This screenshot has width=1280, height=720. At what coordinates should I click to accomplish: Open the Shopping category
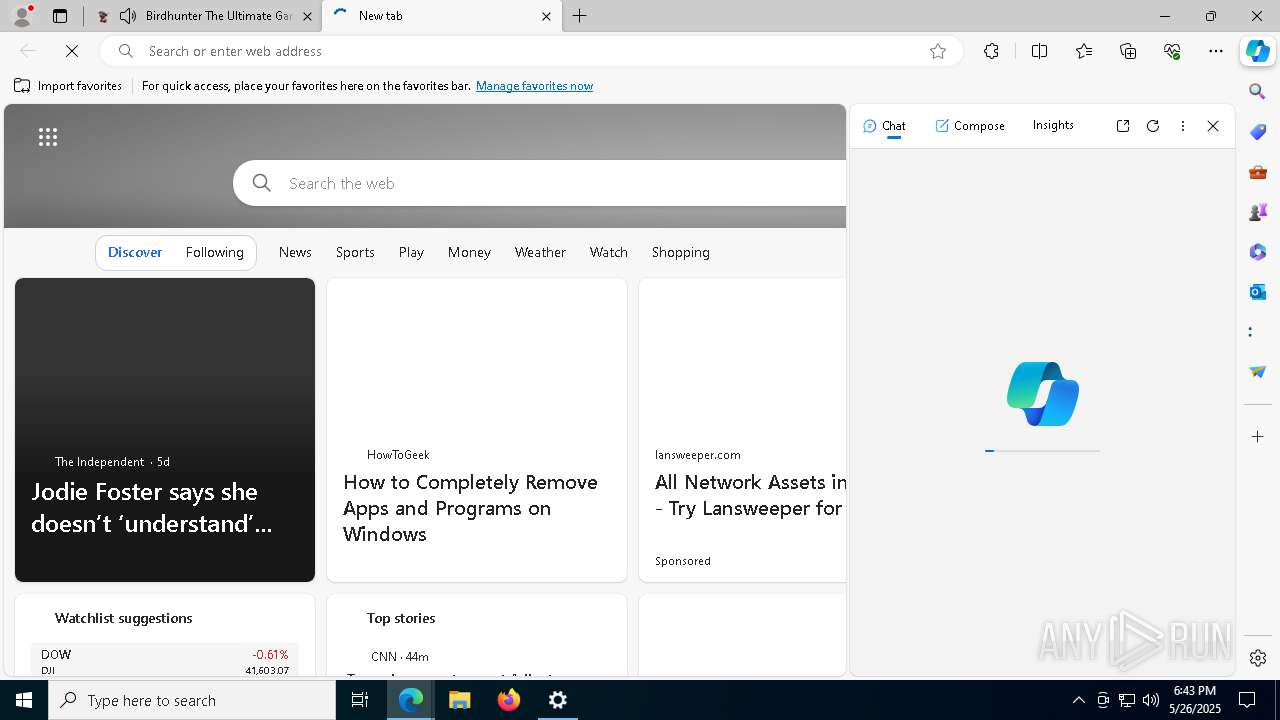coord(680,252)
